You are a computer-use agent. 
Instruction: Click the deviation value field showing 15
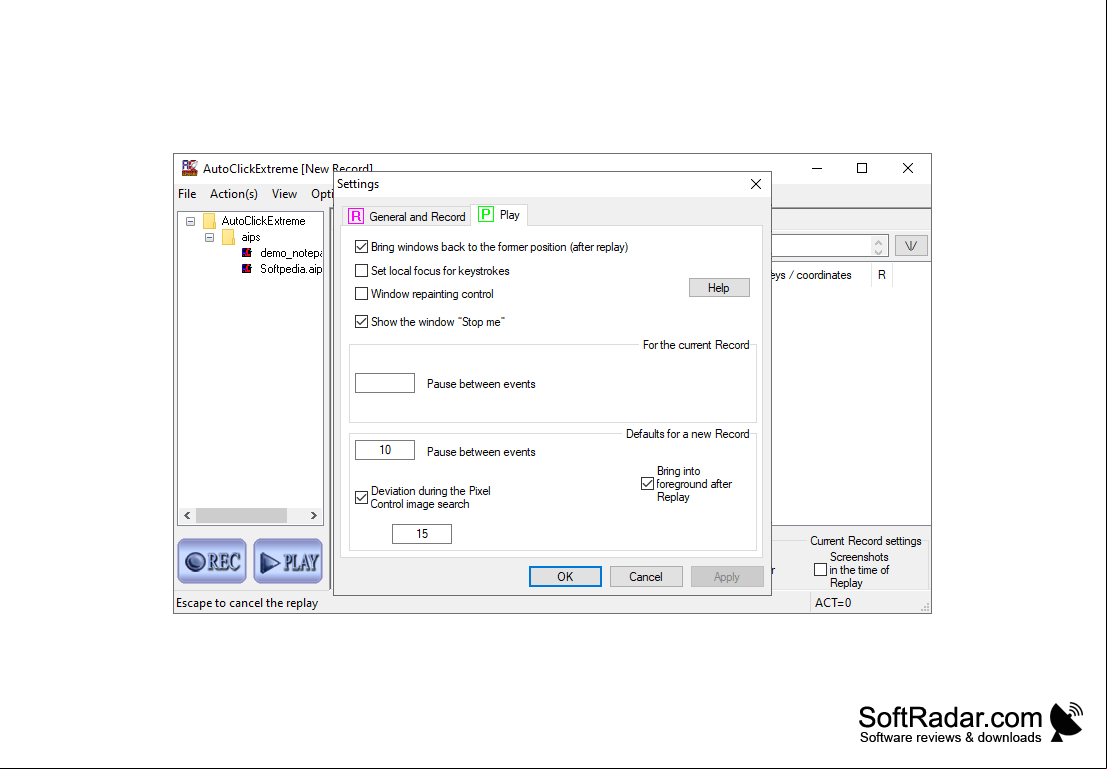tap(421, 534)
